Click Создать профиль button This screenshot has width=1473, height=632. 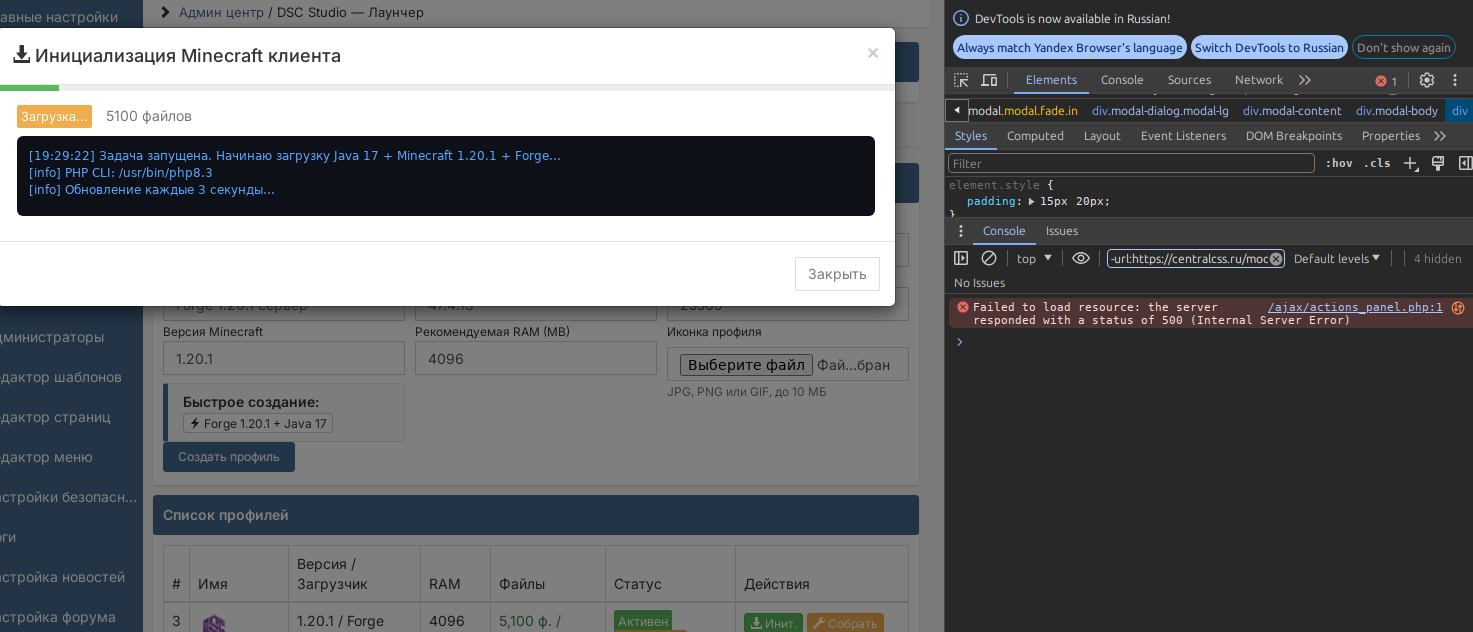tap(229, 457)
